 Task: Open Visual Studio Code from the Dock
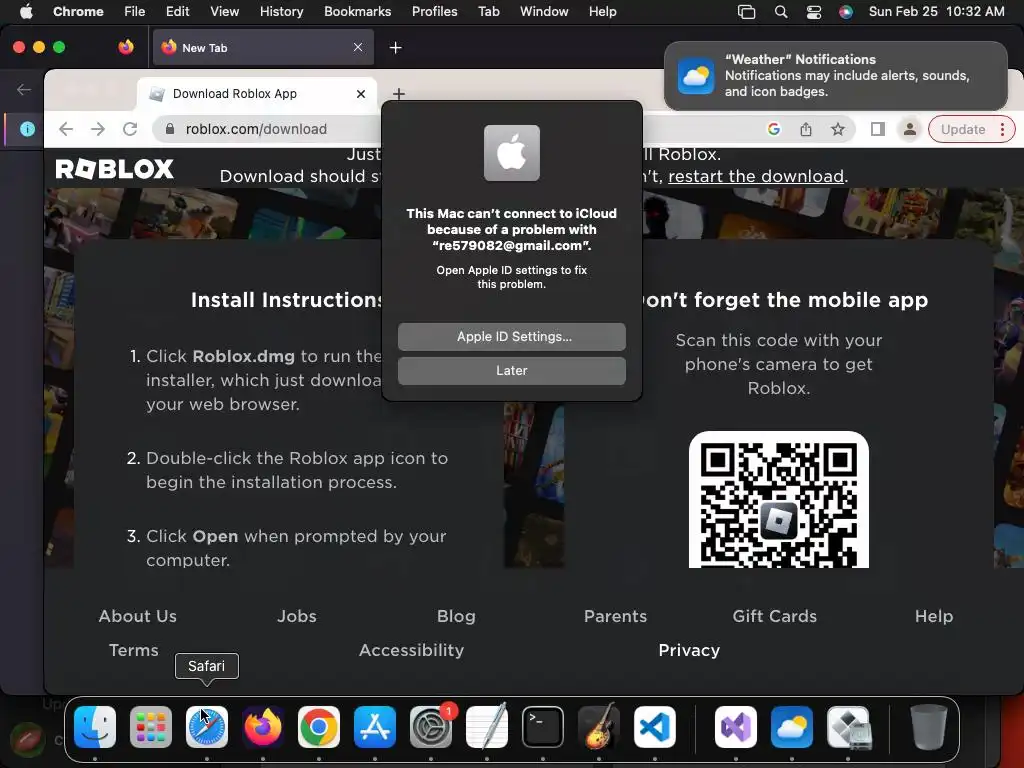tap(655, 727)
